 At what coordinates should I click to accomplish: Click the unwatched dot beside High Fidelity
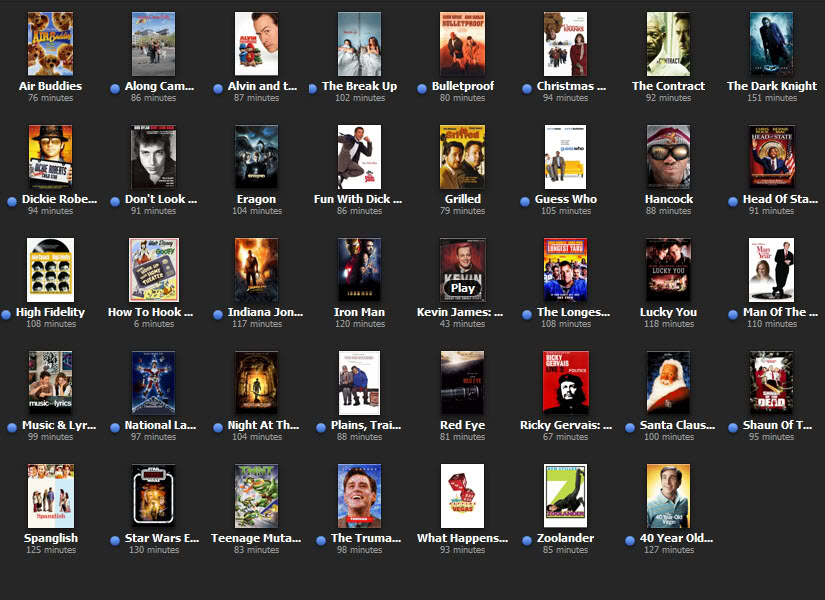[x=6, y=315]
